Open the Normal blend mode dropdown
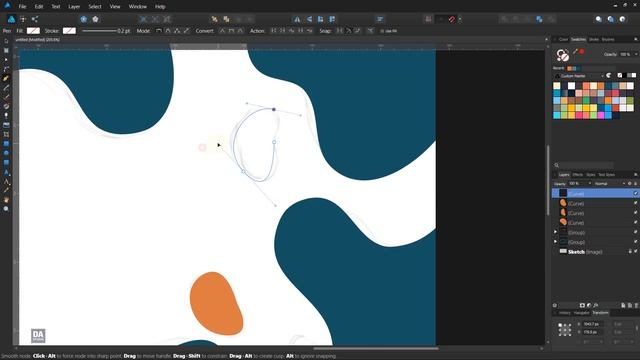The image size is (640, 360). point(610,184)
